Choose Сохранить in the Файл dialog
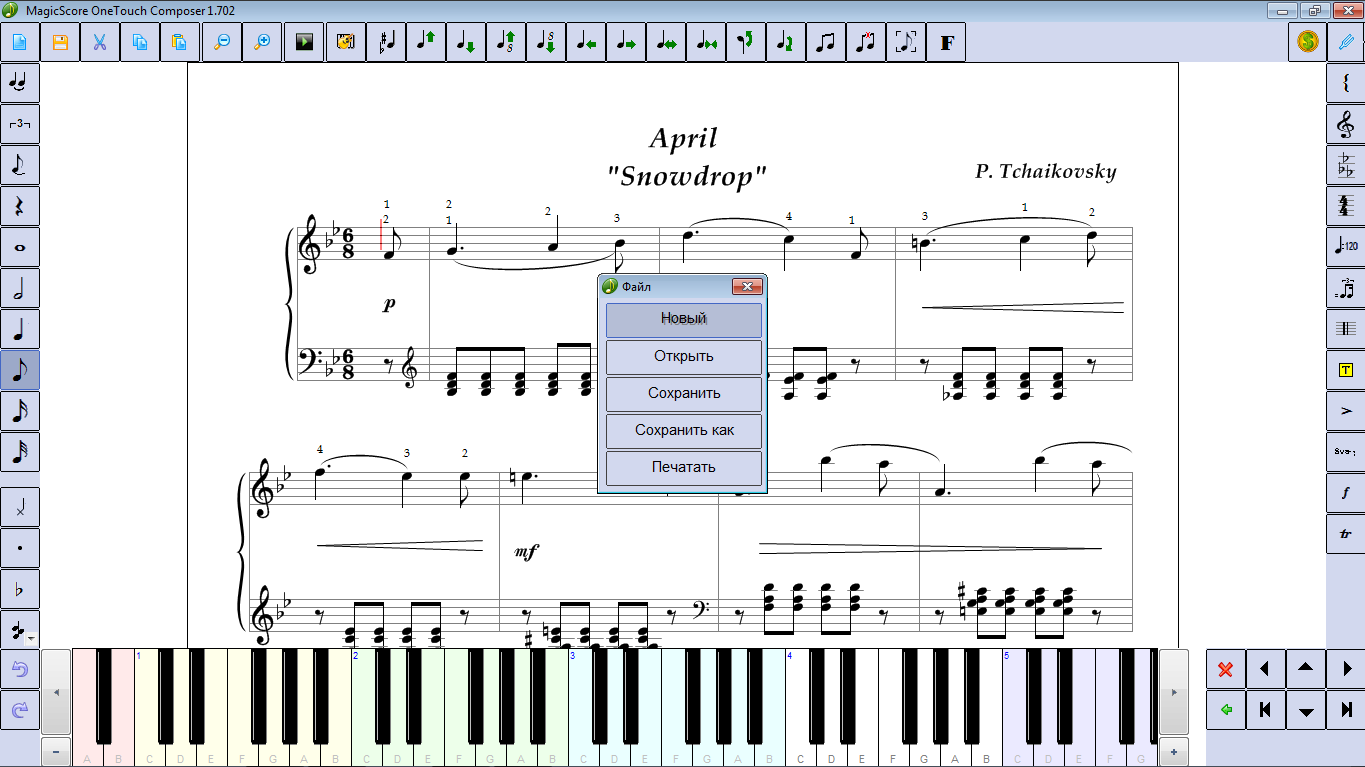The height and width of the screenshot is (767, 1365). pyautogui.click(x=684, y=393)
